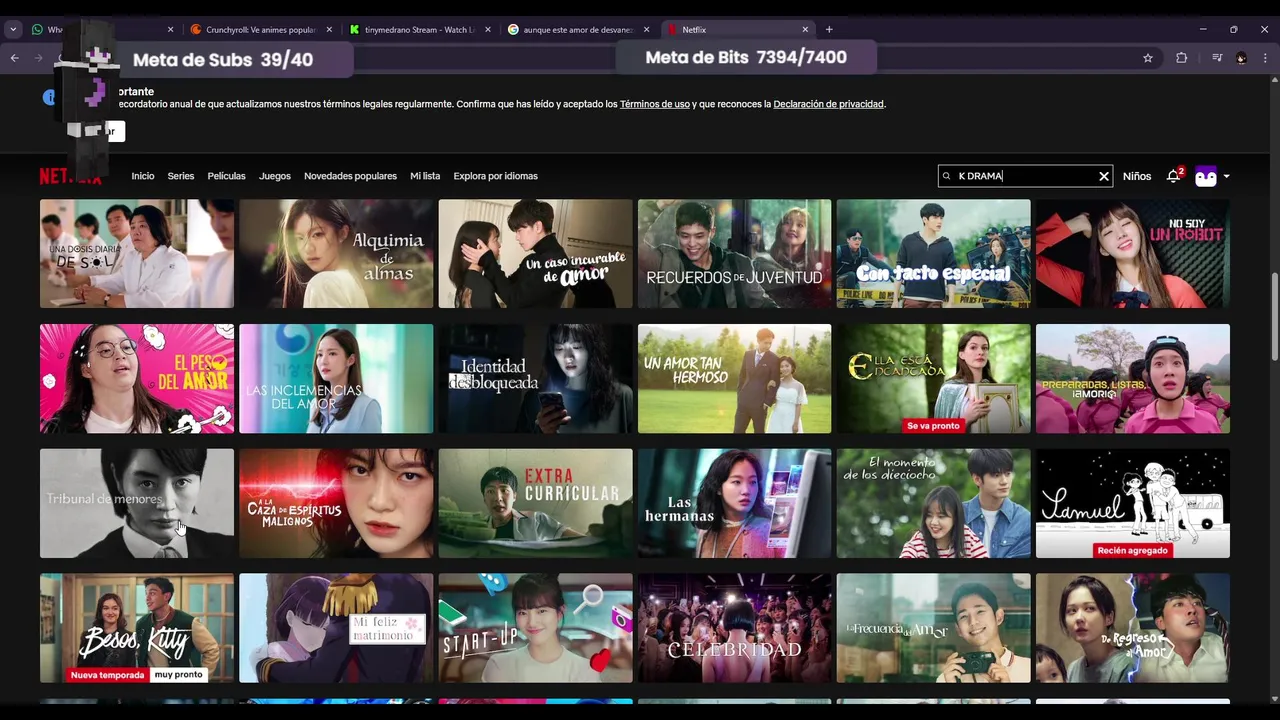1280x720 pixels.
Task: Bookmark this page with the star icon
Action: [x=1148, y=58]
